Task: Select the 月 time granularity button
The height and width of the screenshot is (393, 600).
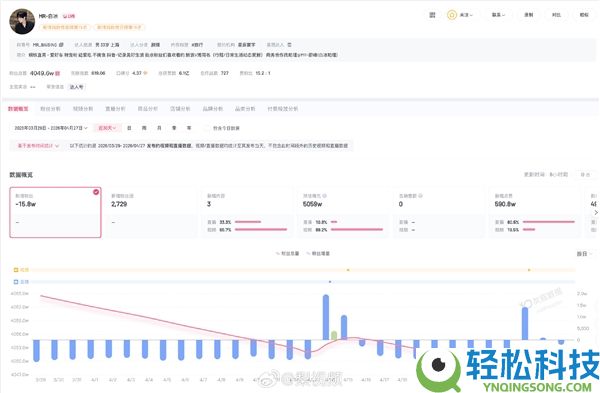Action: tap(159, 128)
